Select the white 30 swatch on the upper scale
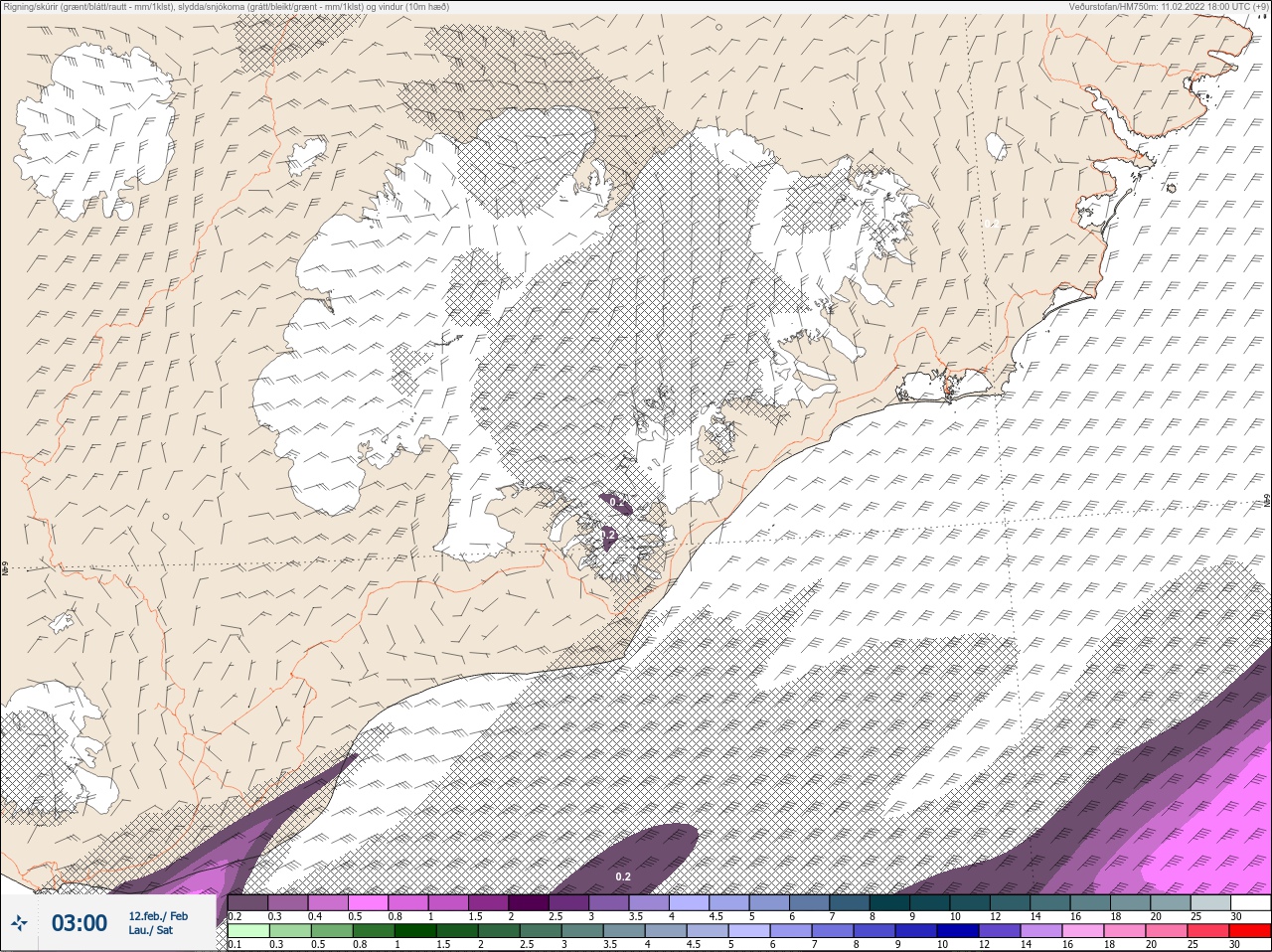This screenshot has width=1272, height=952. 1251,902
